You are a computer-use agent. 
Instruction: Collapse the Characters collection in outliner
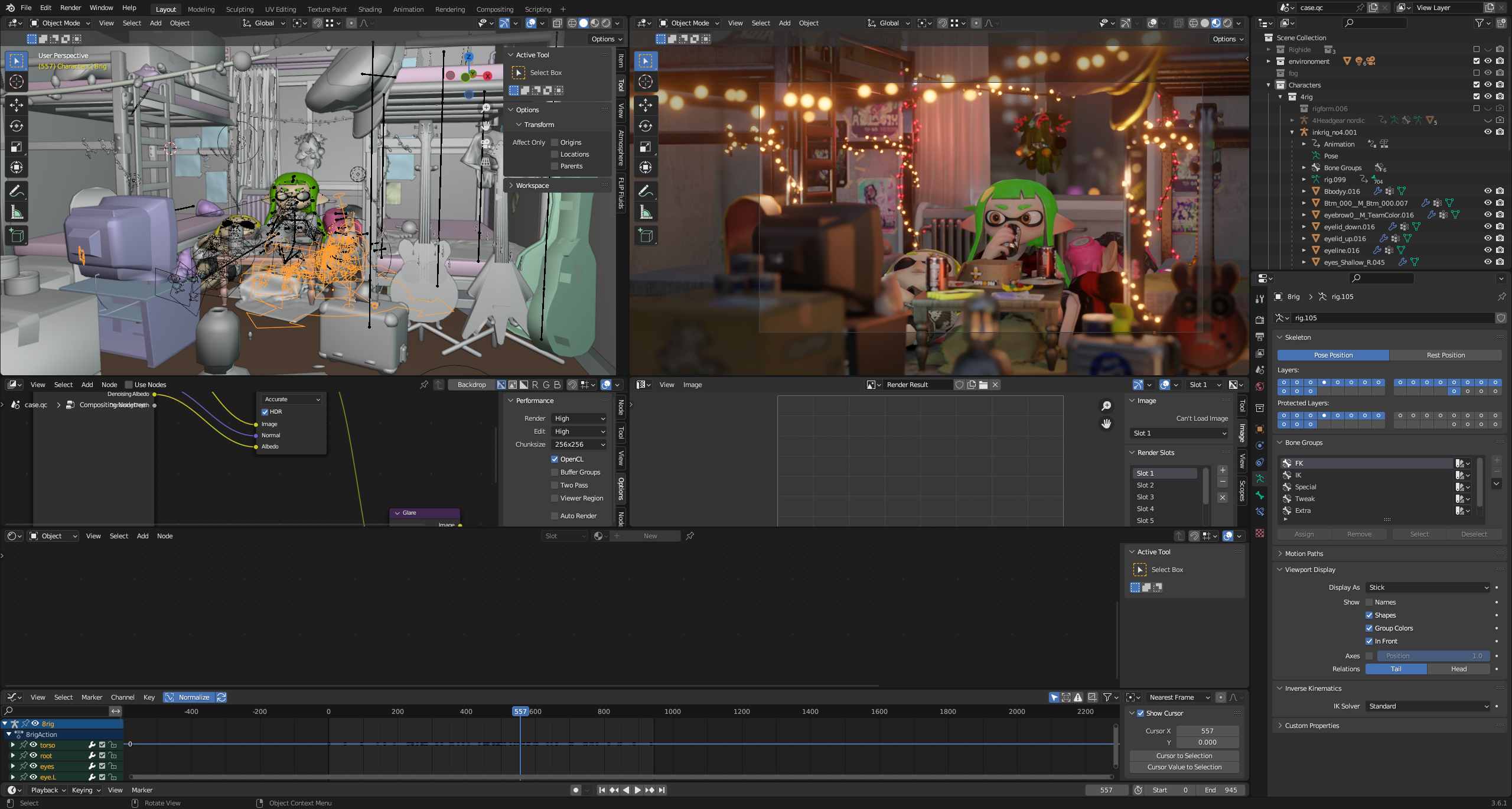click(1268, 85)
